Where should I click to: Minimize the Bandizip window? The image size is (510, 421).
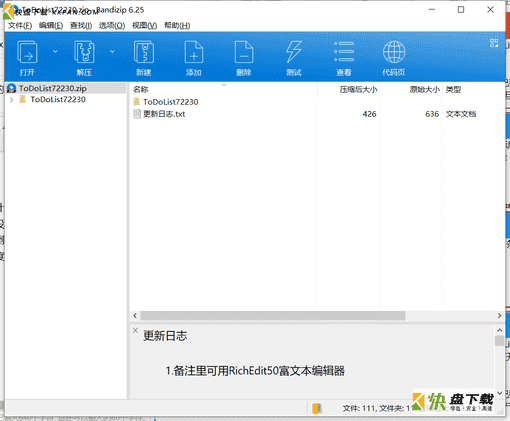432,10
